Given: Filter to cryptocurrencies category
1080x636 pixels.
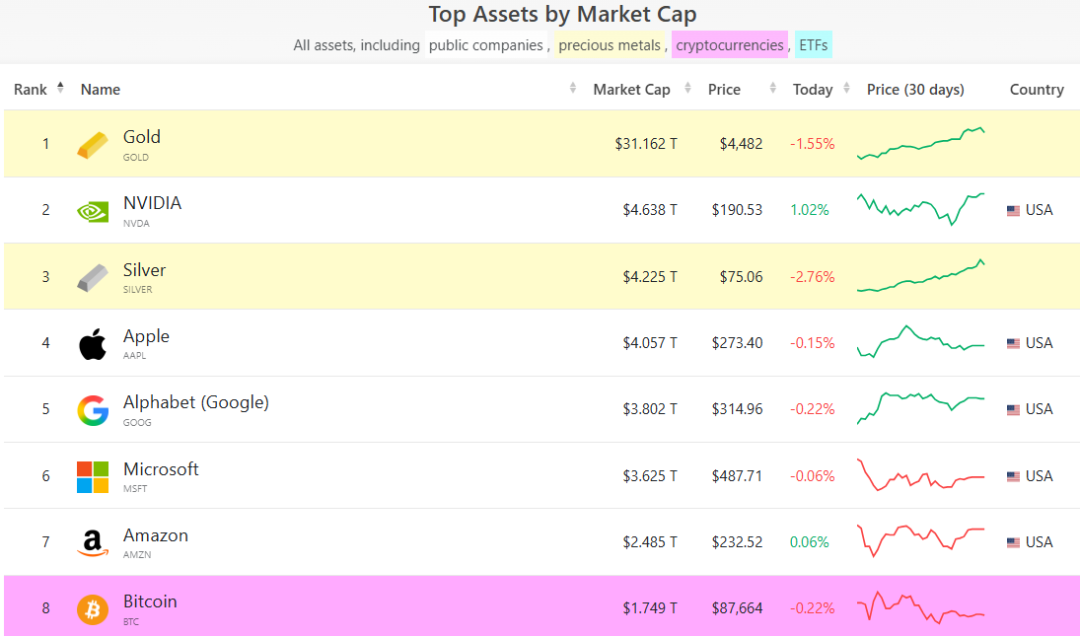Looking at the screenshot, I should click(x=730, y=45).
